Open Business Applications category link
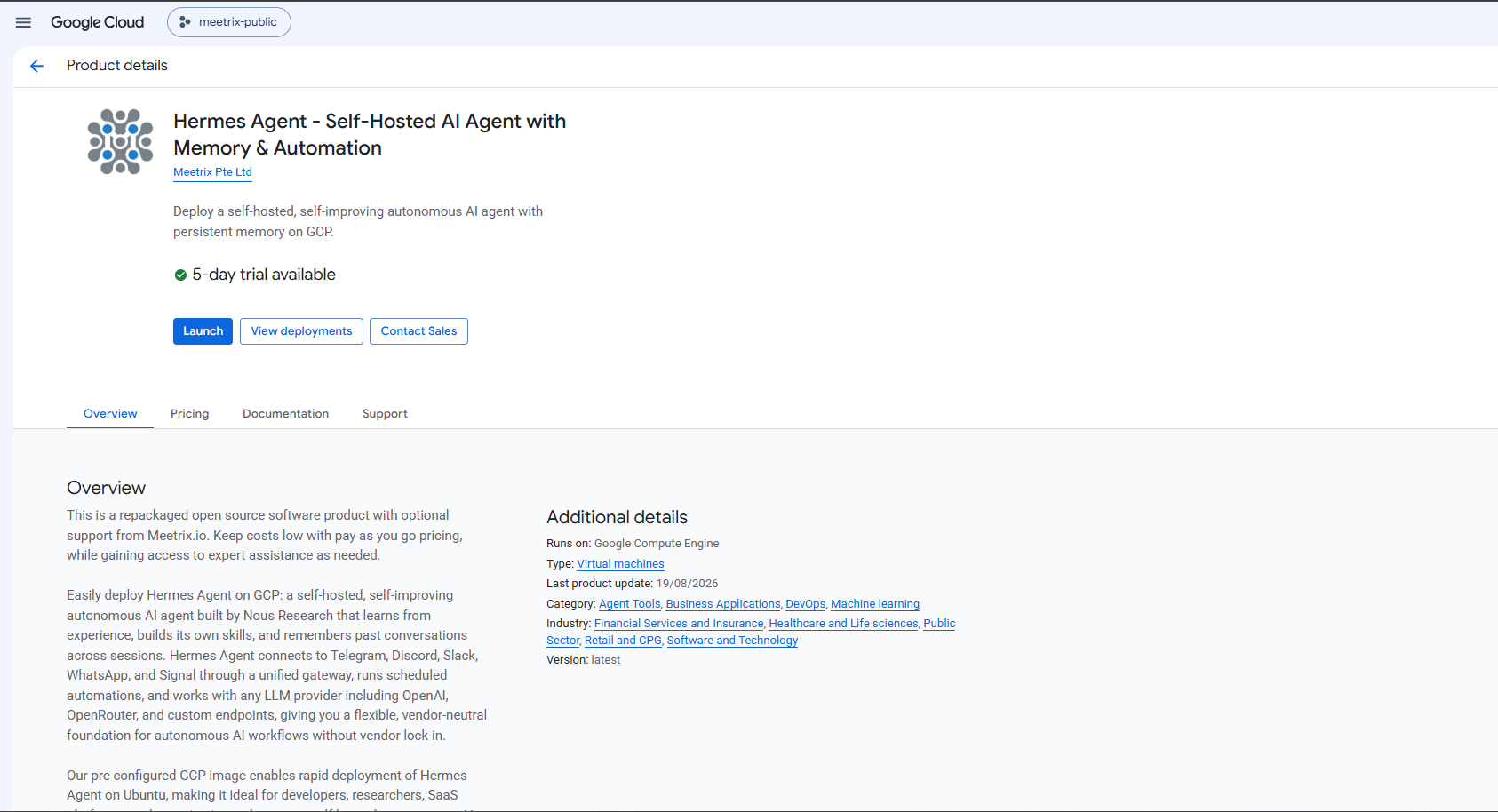Screen dimensions: 1498x812 723,604
